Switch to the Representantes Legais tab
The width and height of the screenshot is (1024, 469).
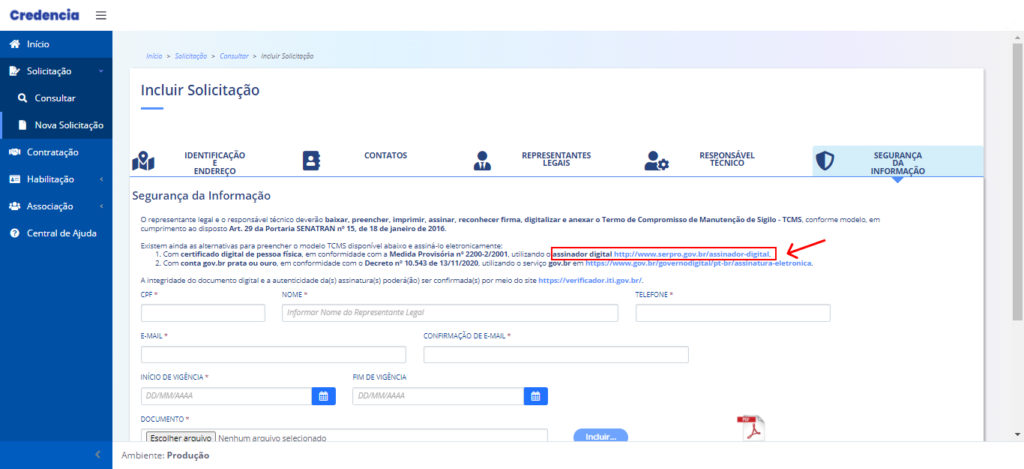coord(556,161)
